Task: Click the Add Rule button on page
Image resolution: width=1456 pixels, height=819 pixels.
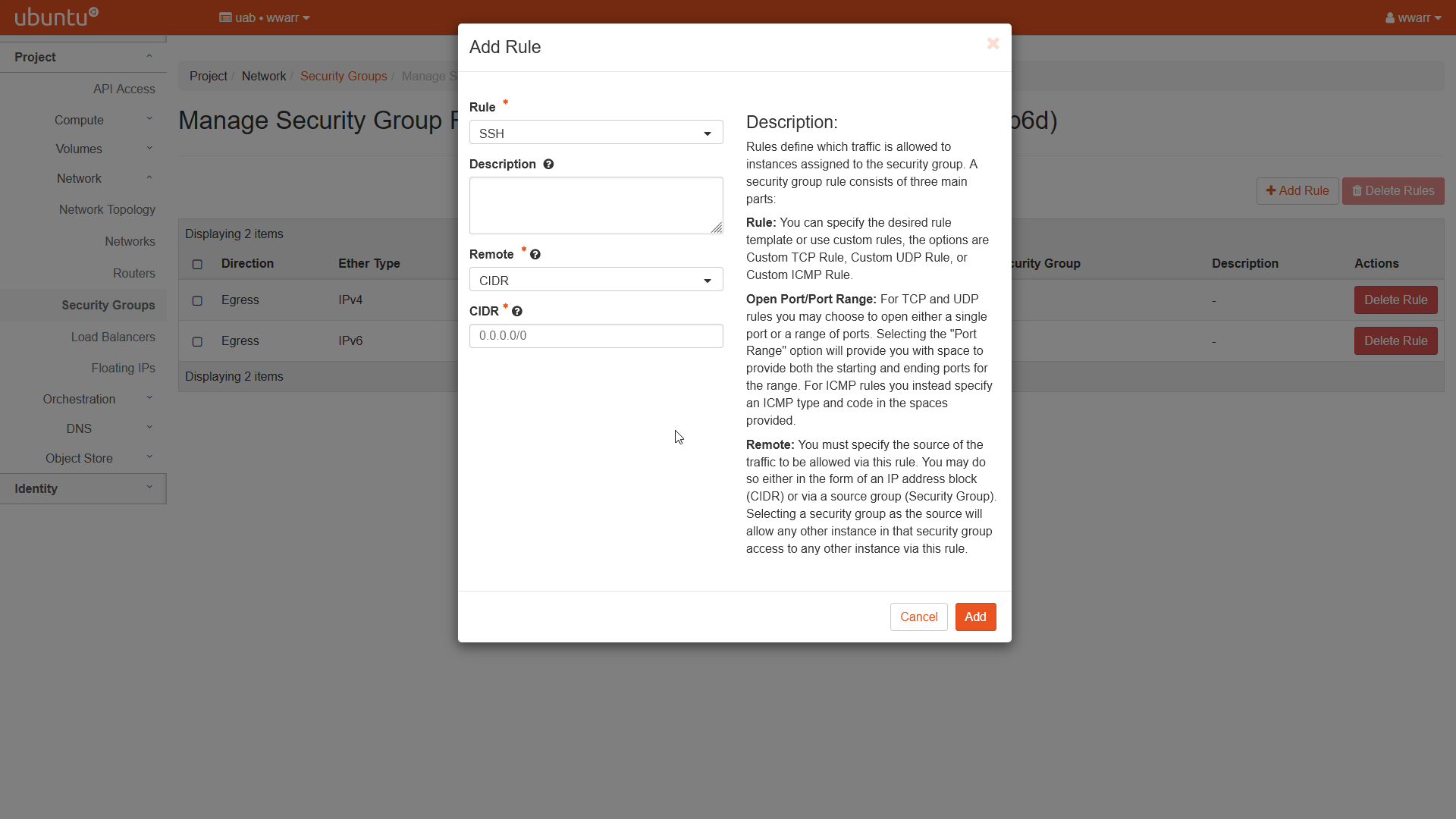Action: (x=1298, y=191)
